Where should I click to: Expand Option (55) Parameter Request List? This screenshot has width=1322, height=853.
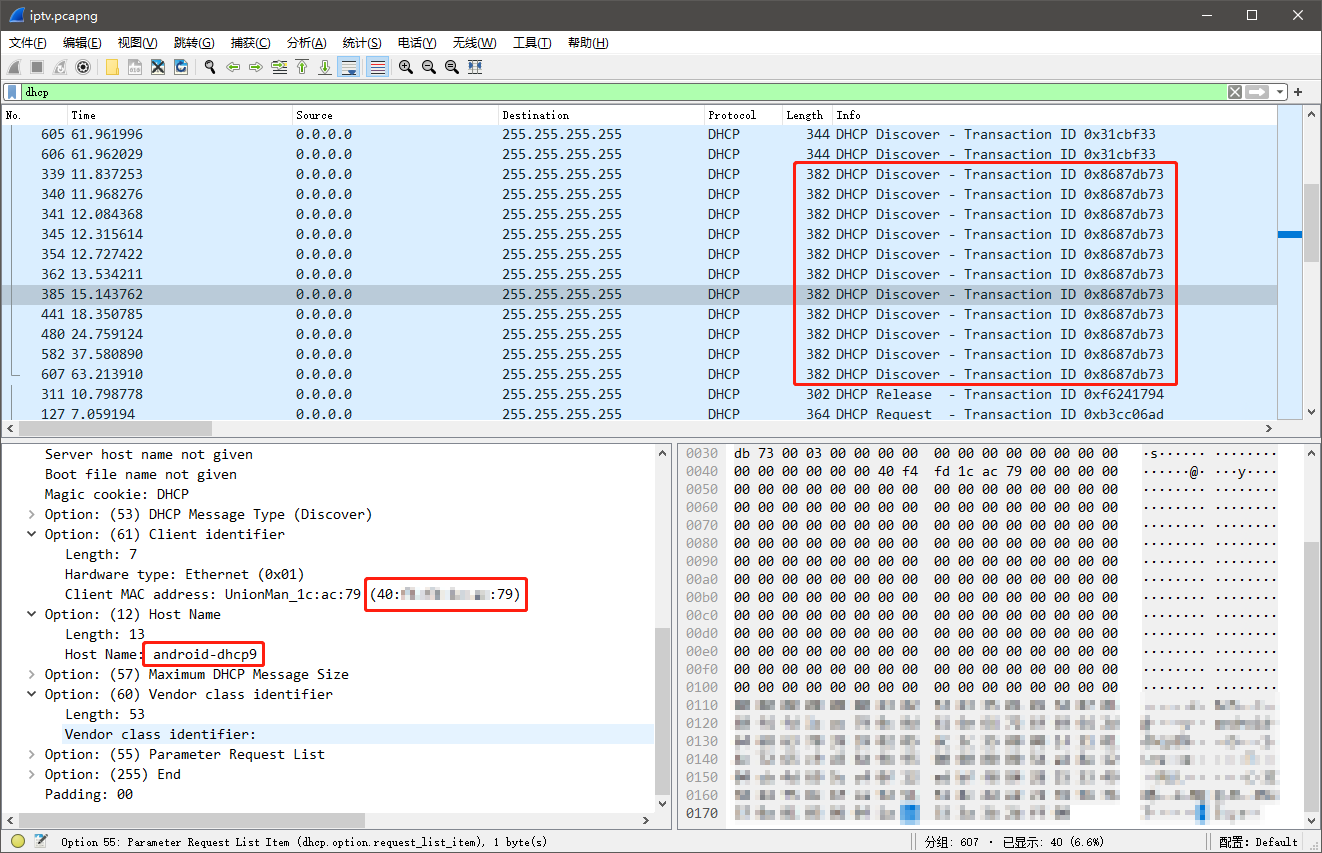point(32,754)
